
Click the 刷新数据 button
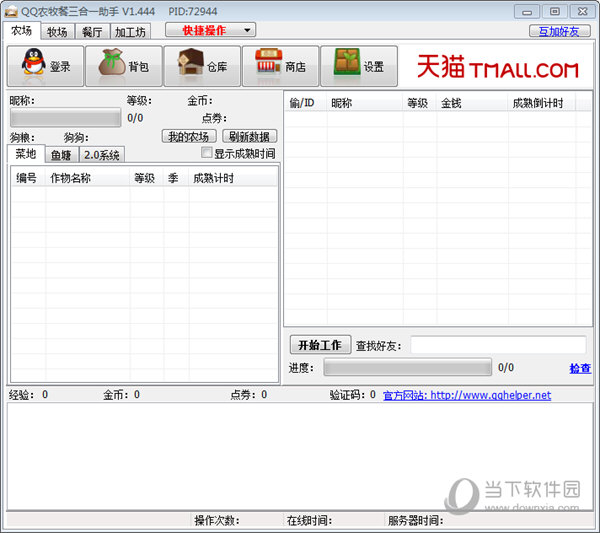point(249,136)
